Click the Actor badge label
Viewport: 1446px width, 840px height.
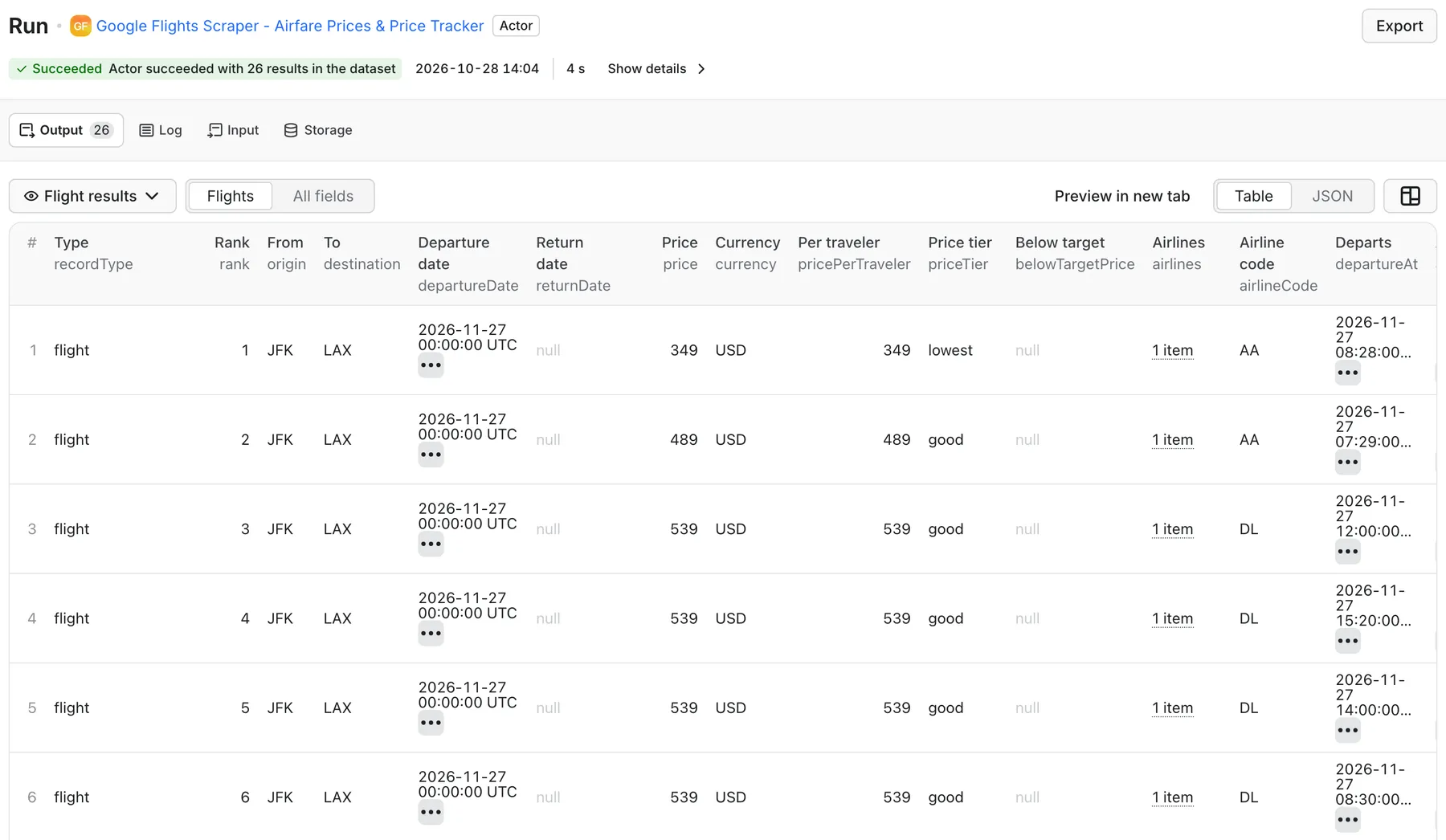point(516,26)
